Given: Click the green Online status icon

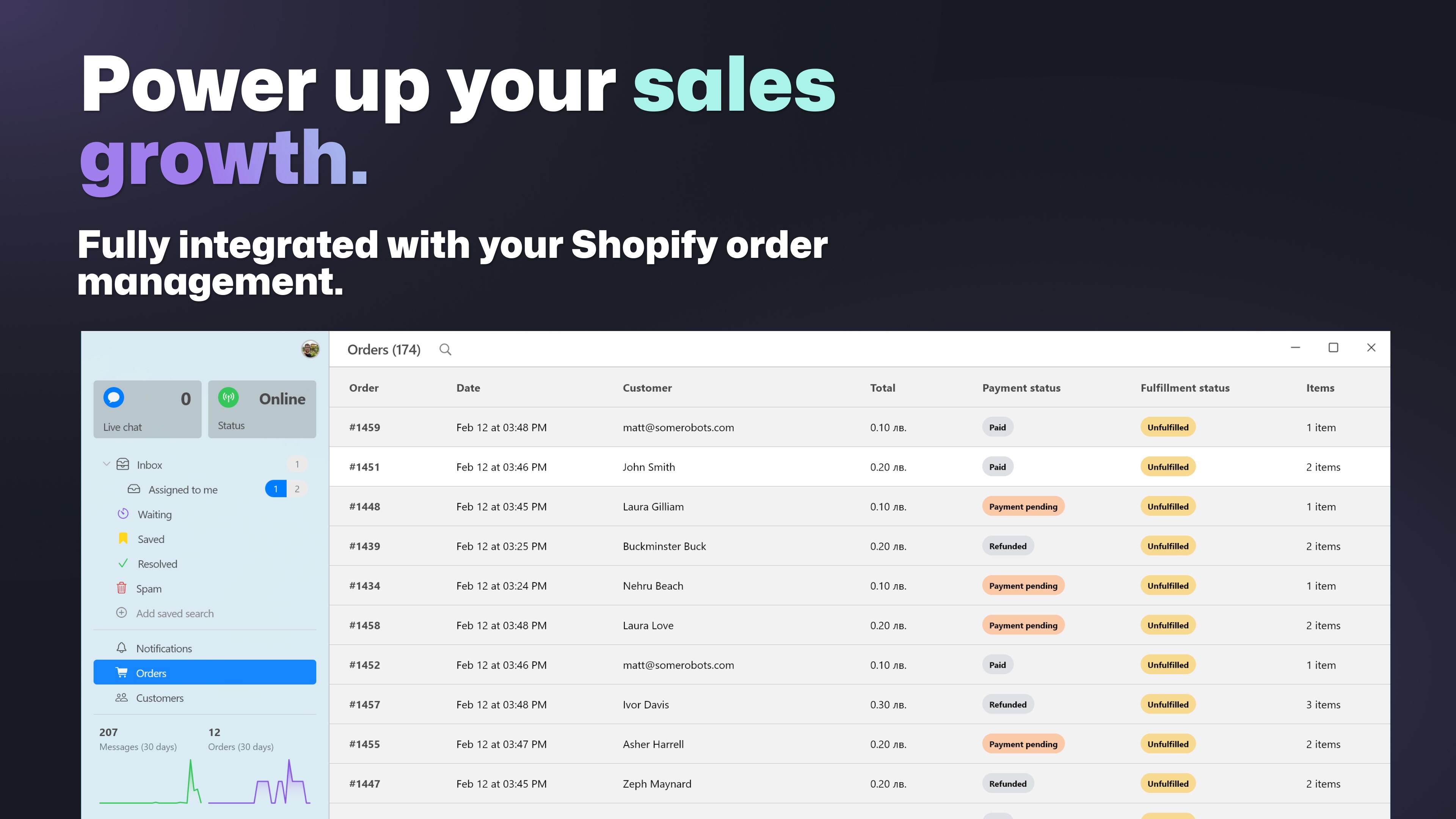Looking at the screenshot, I should click(228, 398).
